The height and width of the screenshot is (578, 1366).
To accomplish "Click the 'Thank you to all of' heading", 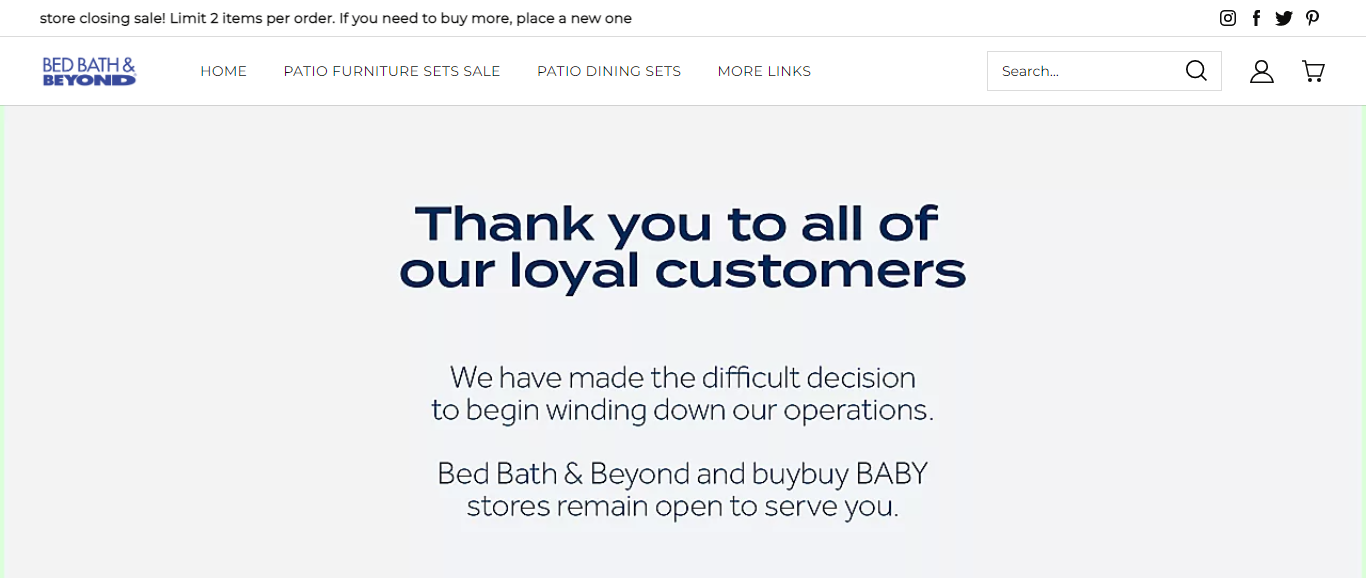I will pyautogui.click(x=677, y=224).
